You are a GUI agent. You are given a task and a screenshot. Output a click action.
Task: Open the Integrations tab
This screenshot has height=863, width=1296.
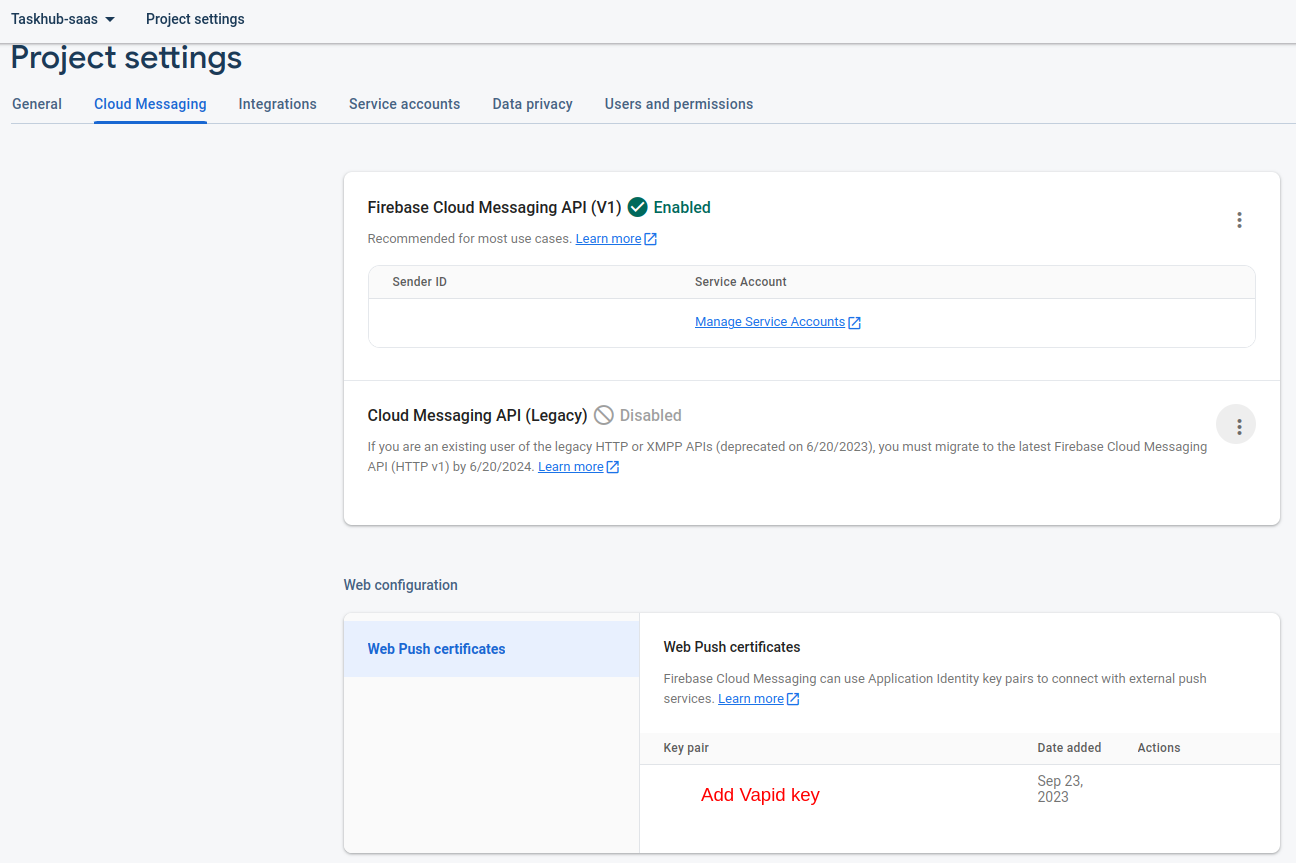click(277, 104)
